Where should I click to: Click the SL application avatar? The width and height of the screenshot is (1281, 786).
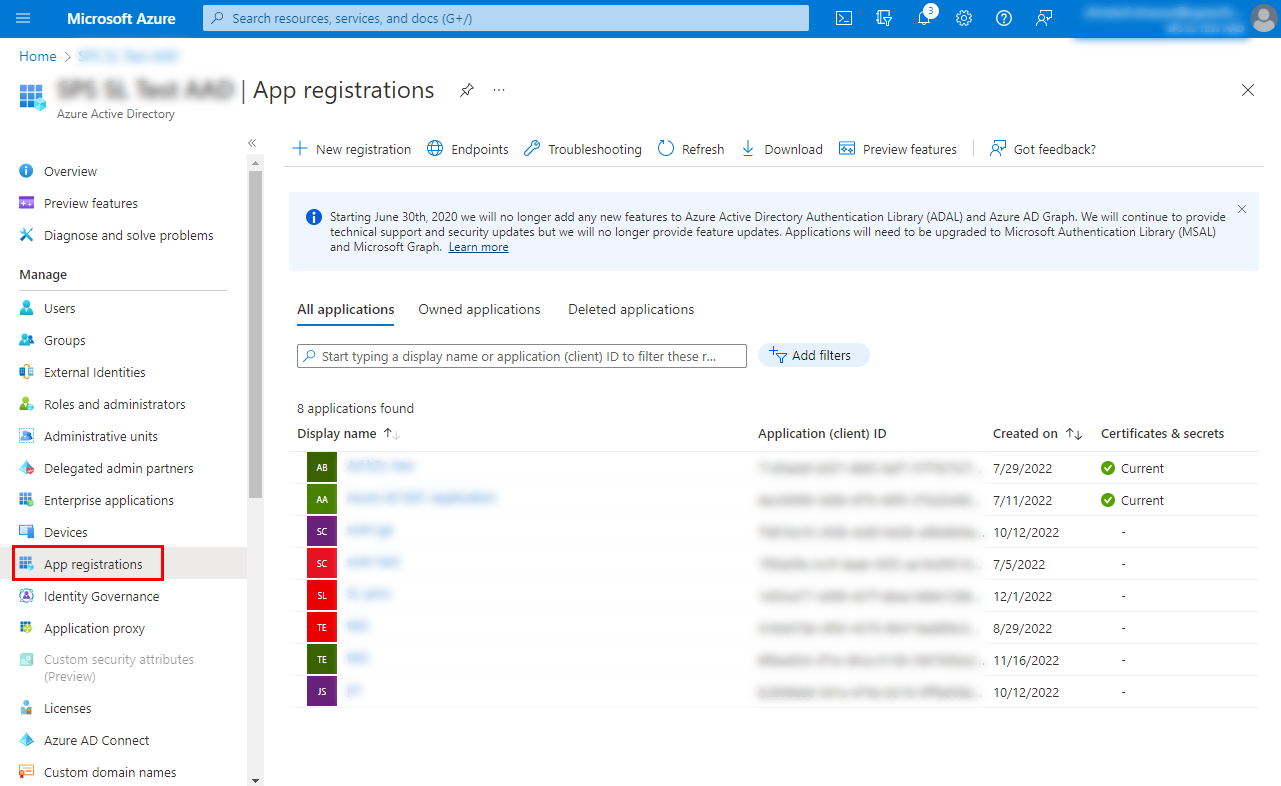tap(322, 596)
